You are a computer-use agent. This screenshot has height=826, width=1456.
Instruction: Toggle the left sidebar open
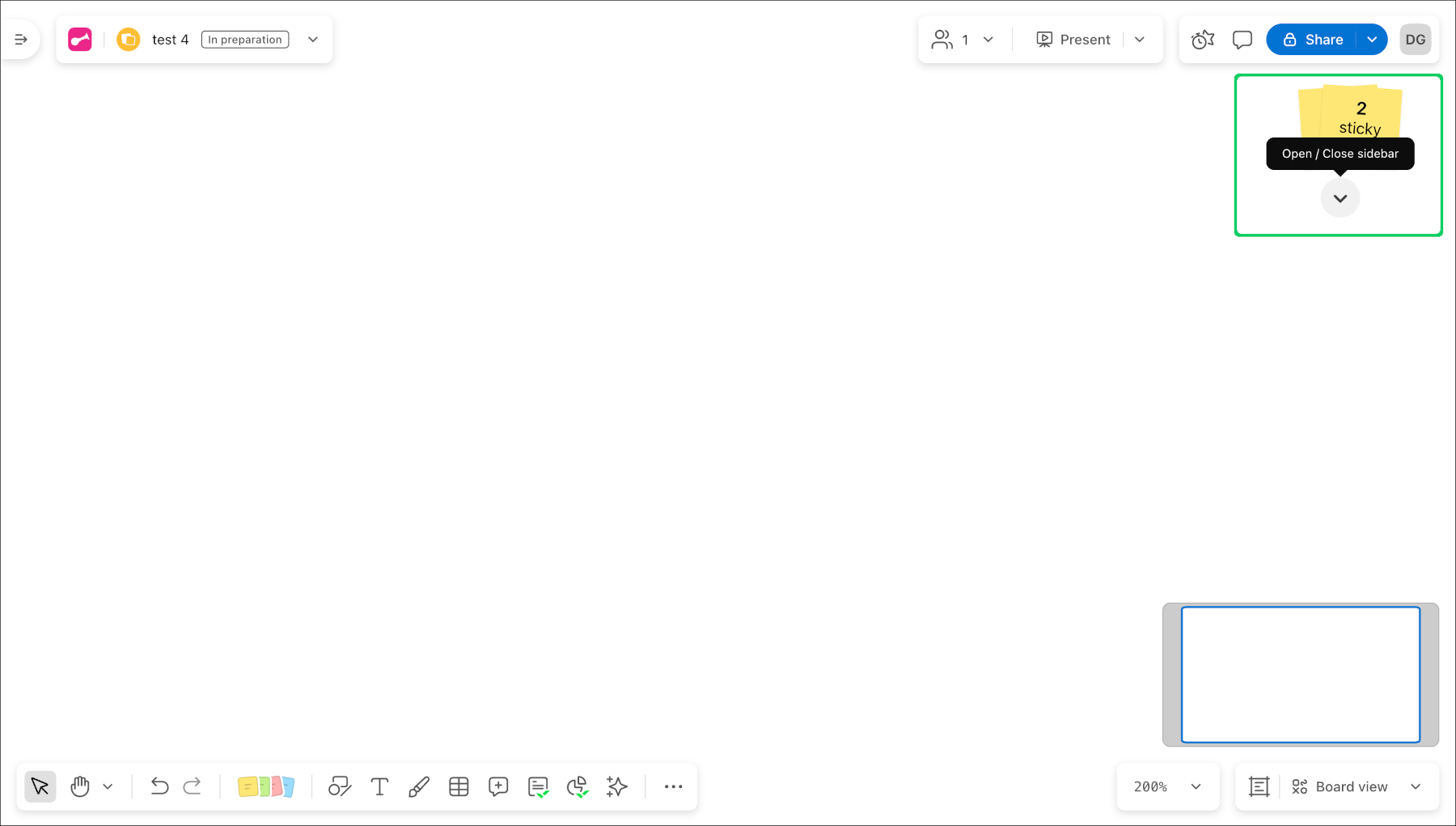click(x=20, y=39)
